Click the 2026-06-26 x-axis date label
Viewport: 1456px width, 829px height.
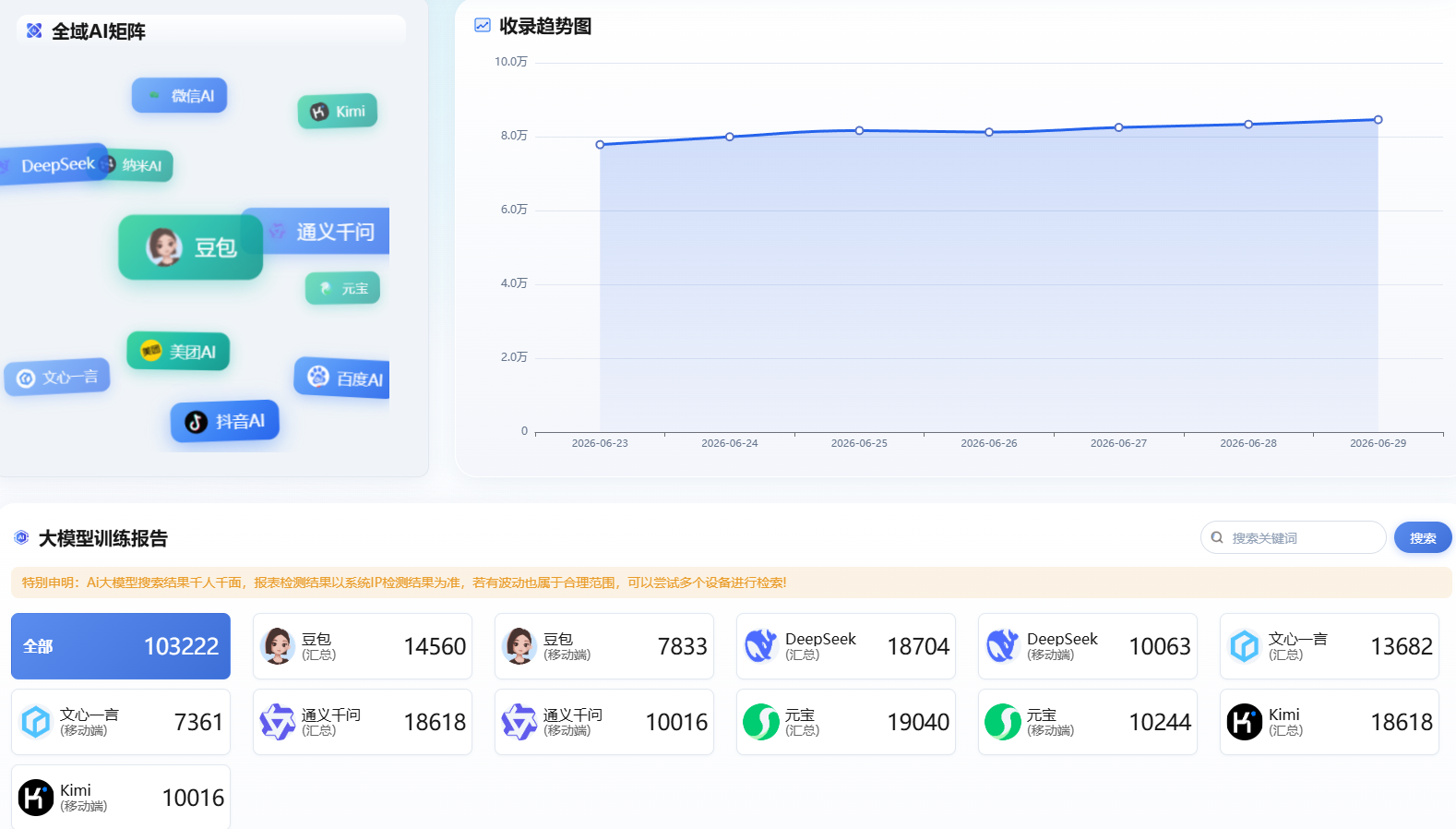[x=989, y=443]
